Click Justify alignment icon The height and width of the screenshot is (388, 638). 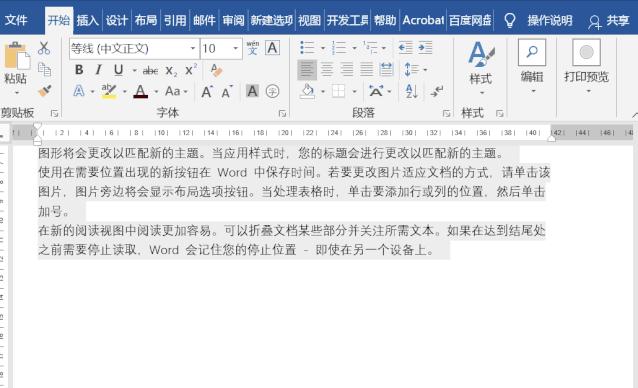[366, 70]
